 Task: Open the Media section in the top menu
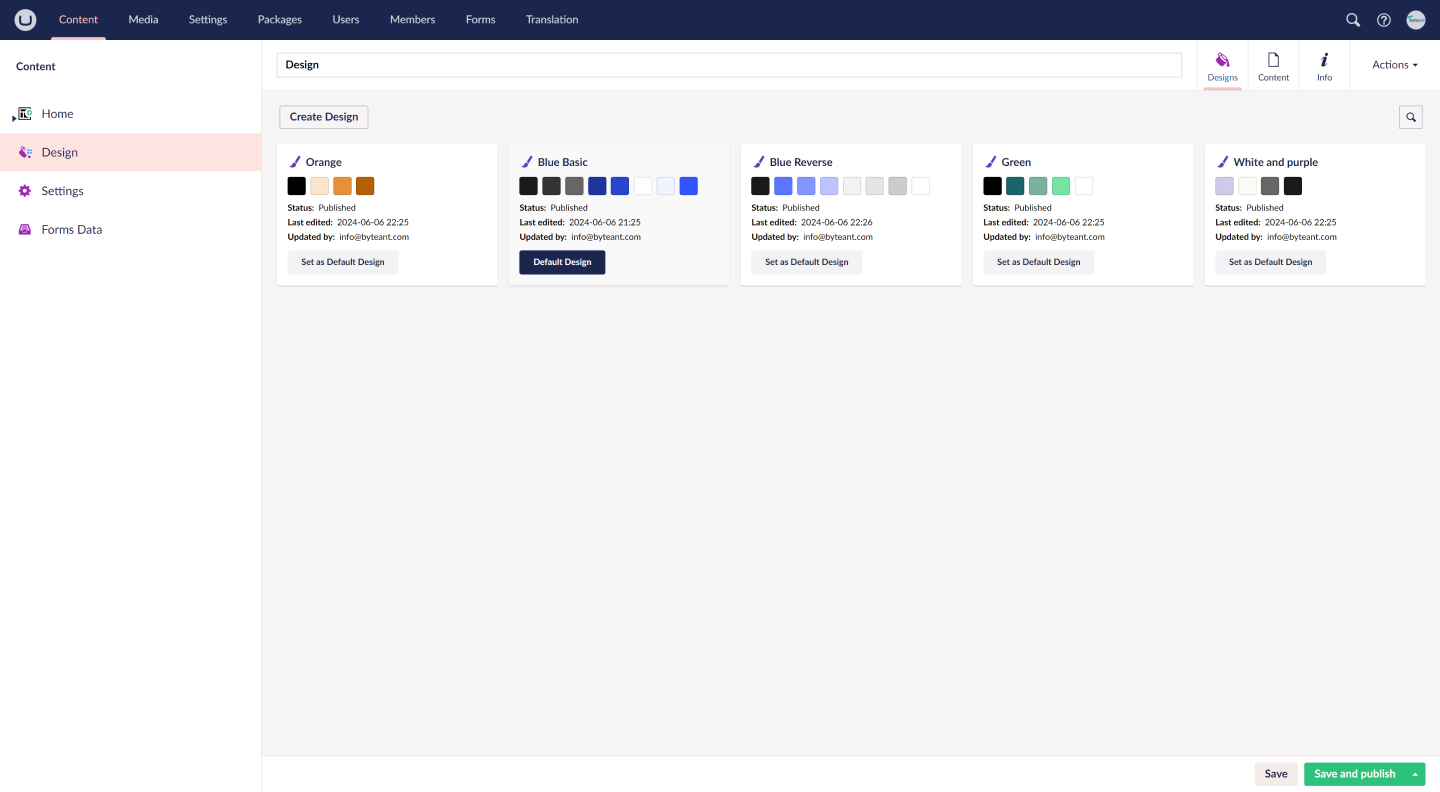click(142, 19)
